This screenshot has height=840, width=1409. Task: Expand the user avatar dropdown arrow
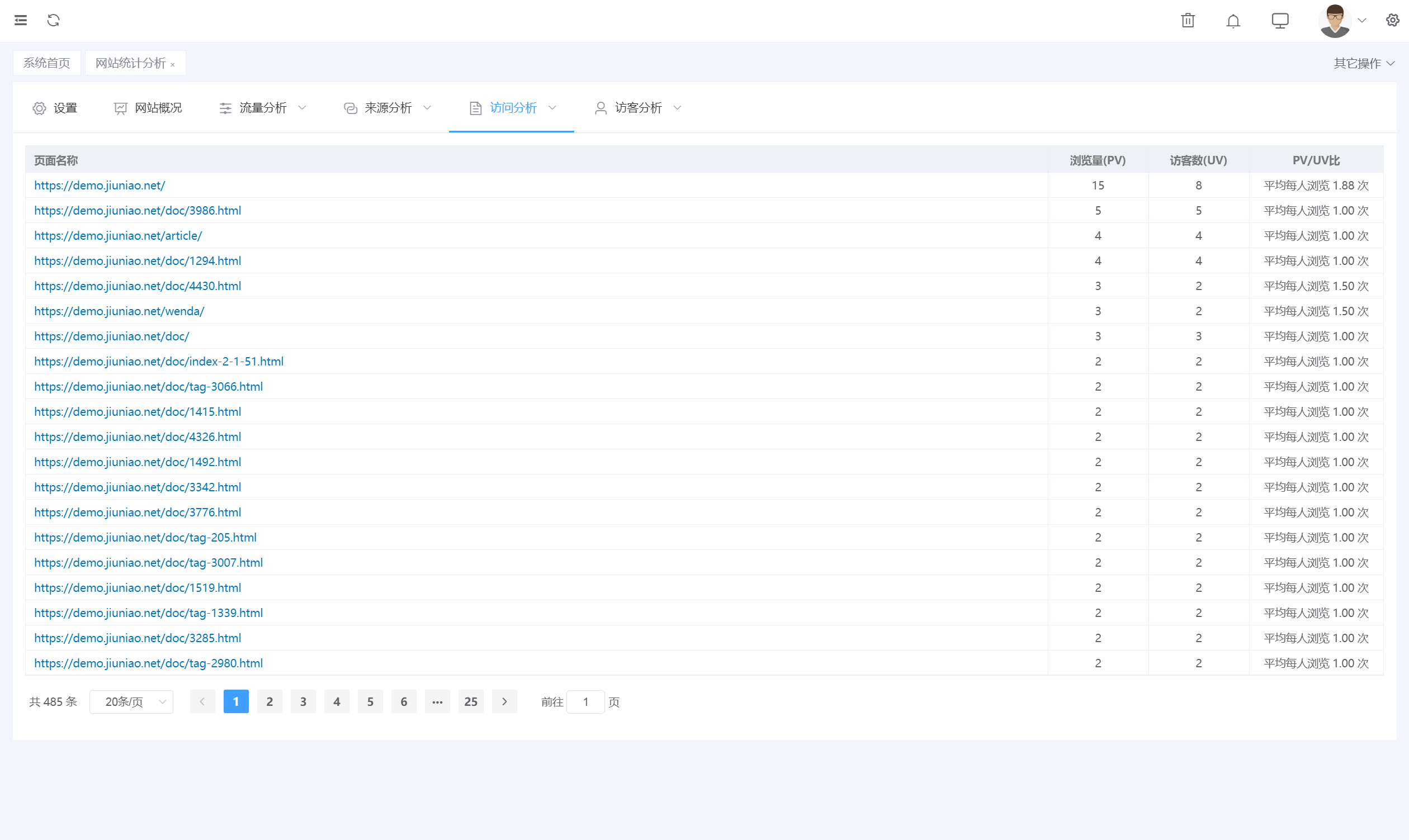pyautogui.click(x=1363, y=20)
